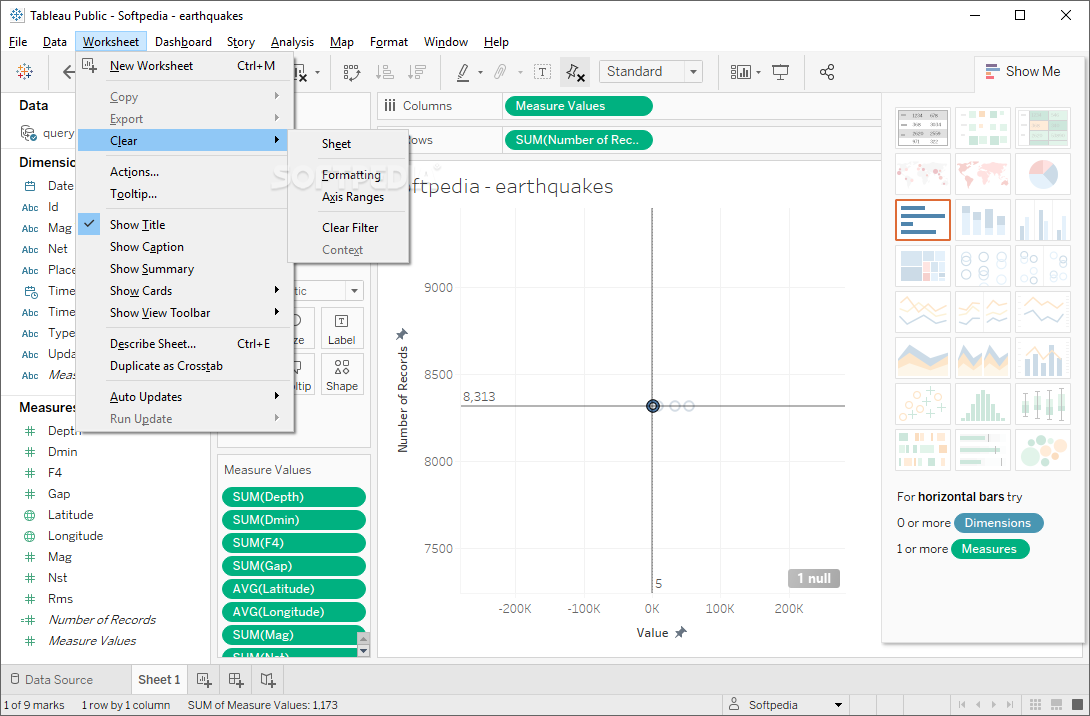Open the Dashboard menu
Image resolution: width=1090 pixels, height=716 pixels.
click(x=183, y=42)
